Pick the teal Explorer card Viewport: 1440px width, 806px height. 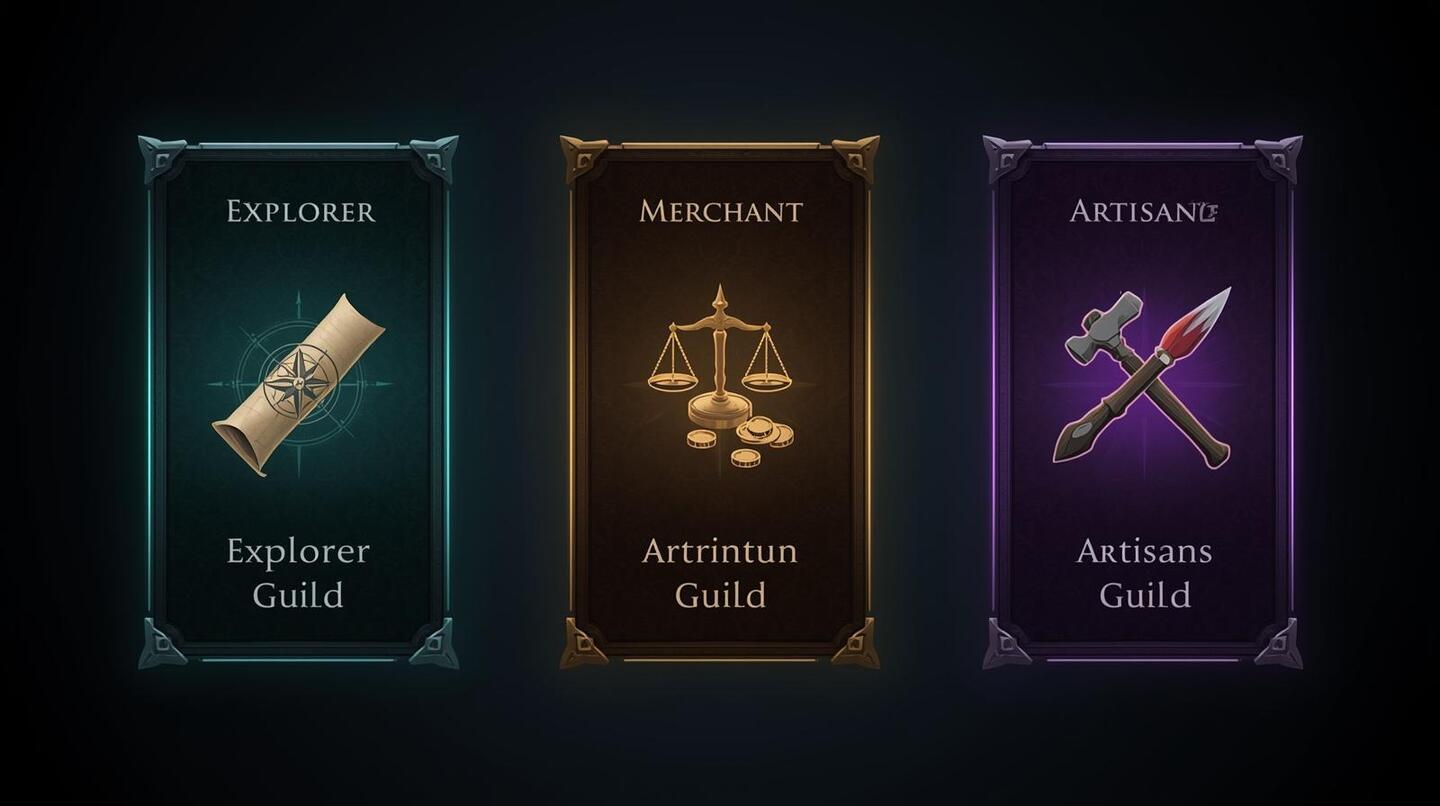298,402
